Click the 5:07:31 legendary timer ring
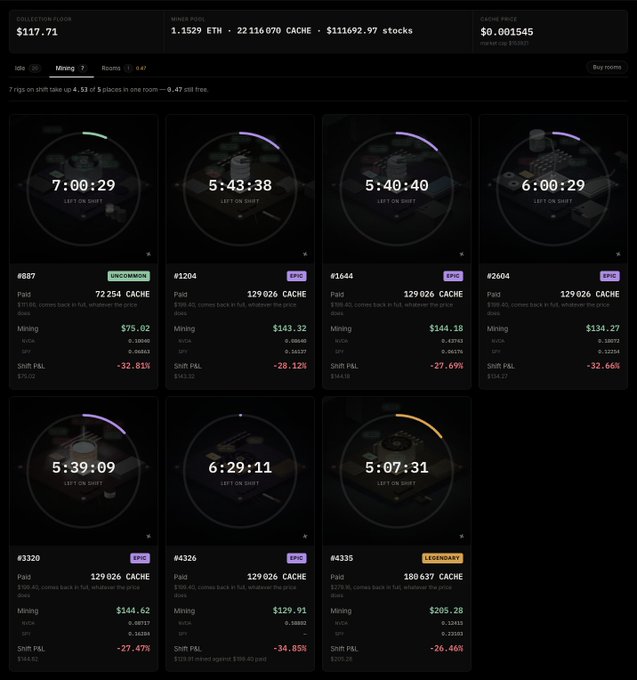This screenshot has height=680, width=637. pos(396,471)
